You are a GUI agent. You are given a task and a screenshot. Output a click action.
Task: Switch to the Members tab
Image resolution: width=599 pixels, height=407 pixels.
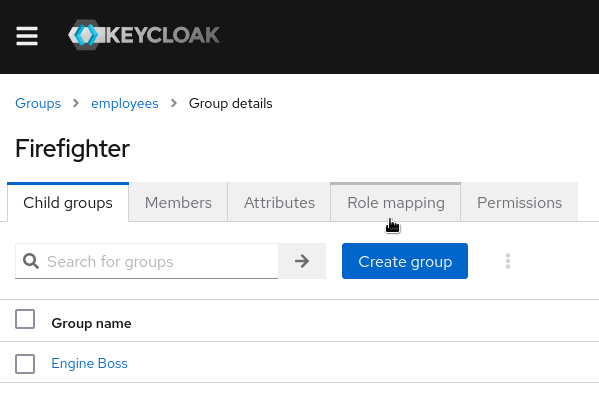point(178,203)
